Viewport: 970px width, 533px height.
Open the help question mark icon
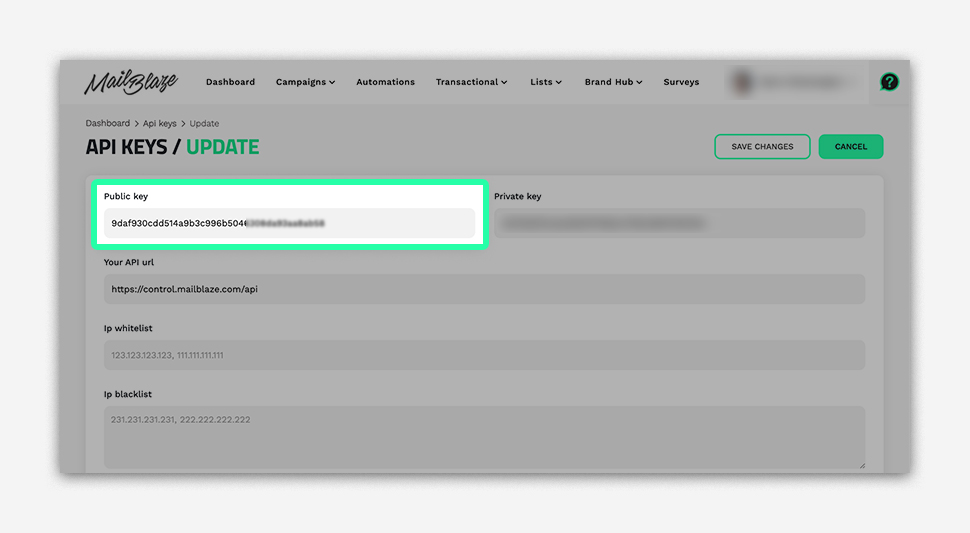pos(888,82)
